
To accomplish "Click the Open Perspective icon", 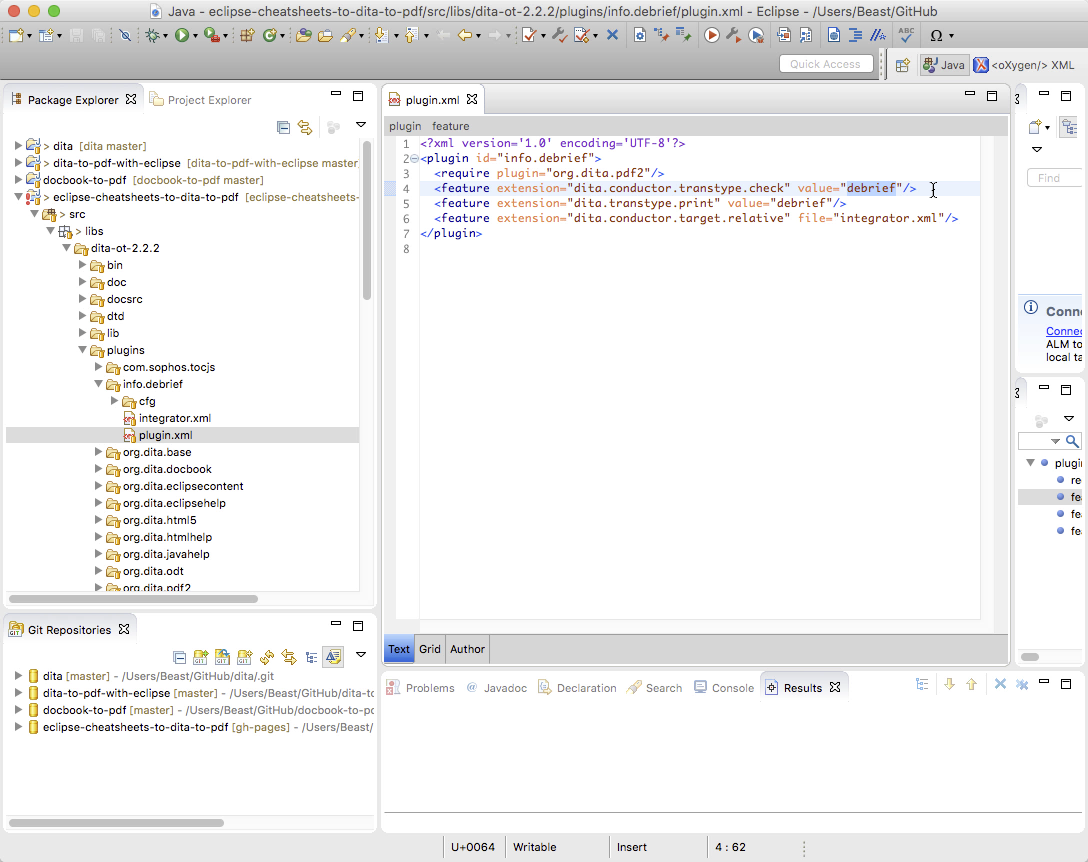I will tap(902, 65).
